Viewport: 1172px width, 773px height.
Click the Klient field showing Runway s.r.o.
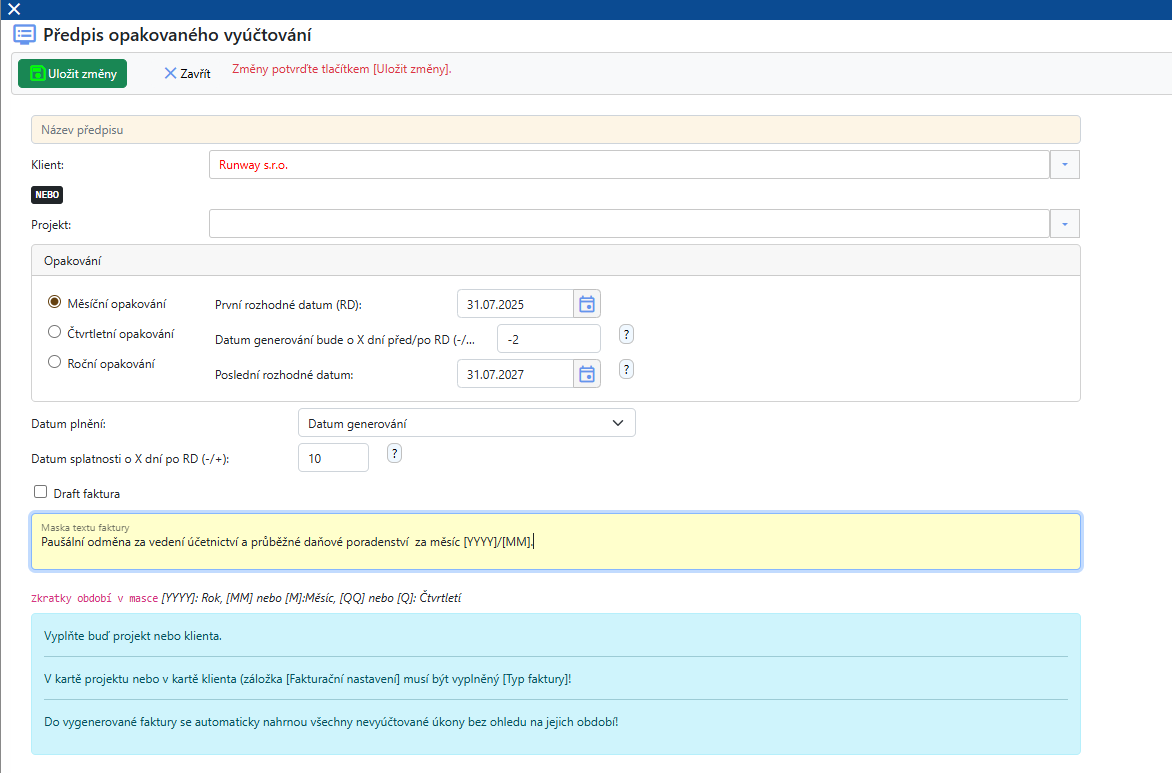point(628,164)
